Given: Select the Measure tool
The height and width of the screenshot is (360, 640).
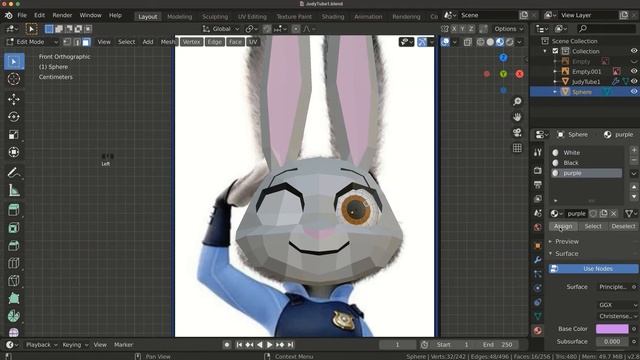Looking at the screenshot, I should point(14,190).
